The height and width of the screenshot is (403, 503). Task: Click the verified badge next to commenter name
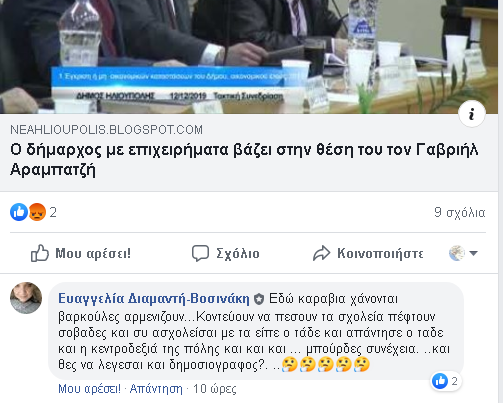[x=259, y=299]
